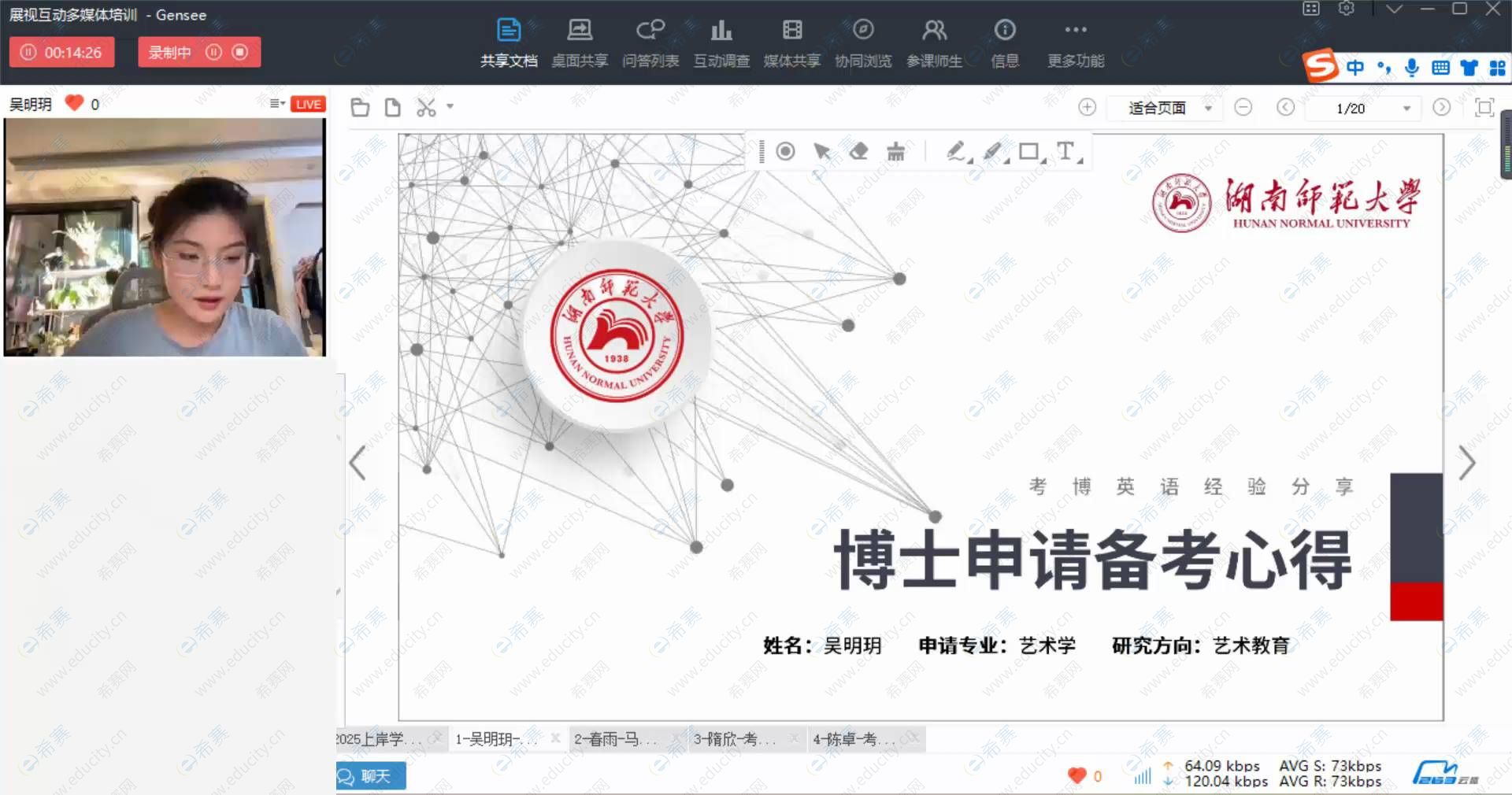The width and height of the screenshot is (1512, 795).
Task: Click the presenter's webcam video
Action: pos(165,237)
